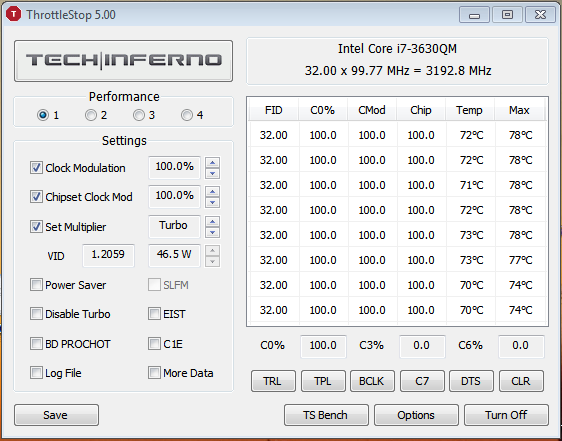The image size is (562, 441).
Task: Click the BCLK button
Action: 372,381
